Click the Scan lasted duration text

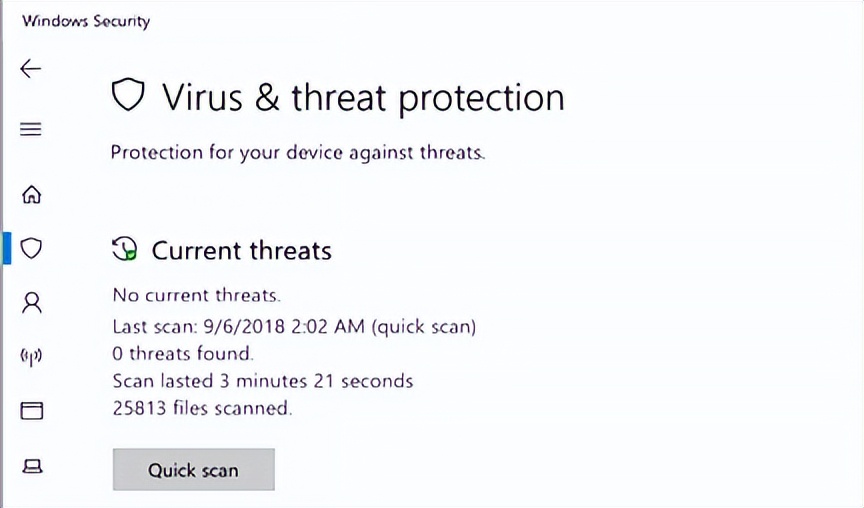click(x=262, y=381)
